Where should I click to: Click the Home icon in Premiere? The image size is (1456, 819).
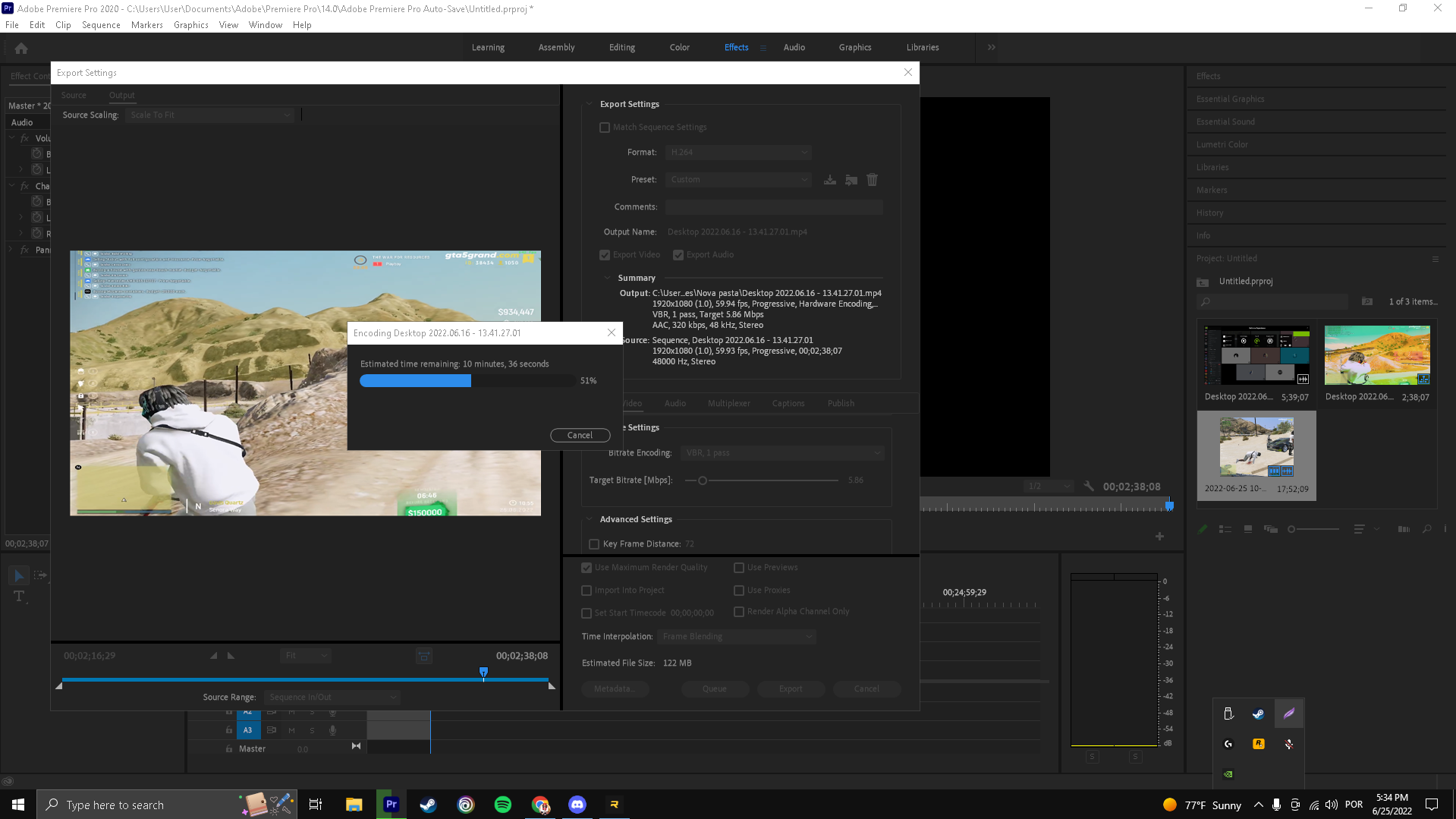[x=21, y=49]
